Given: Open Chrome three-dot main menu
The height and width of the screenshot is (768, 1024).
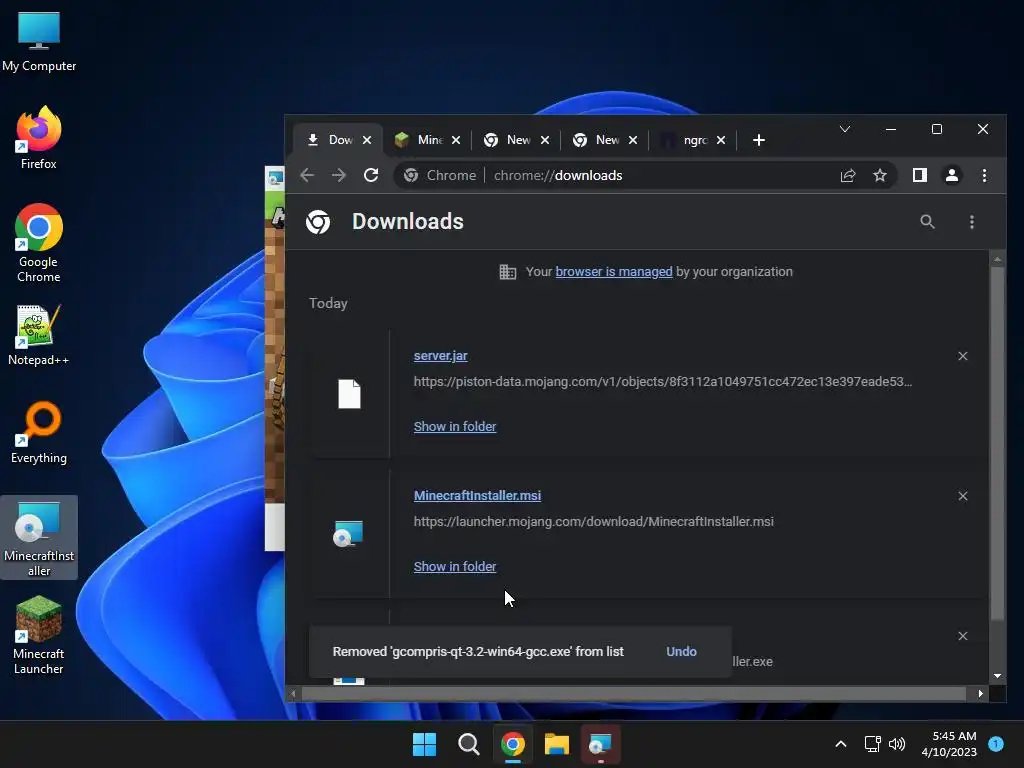Looking at the screenshot, I should pos(984,175).
